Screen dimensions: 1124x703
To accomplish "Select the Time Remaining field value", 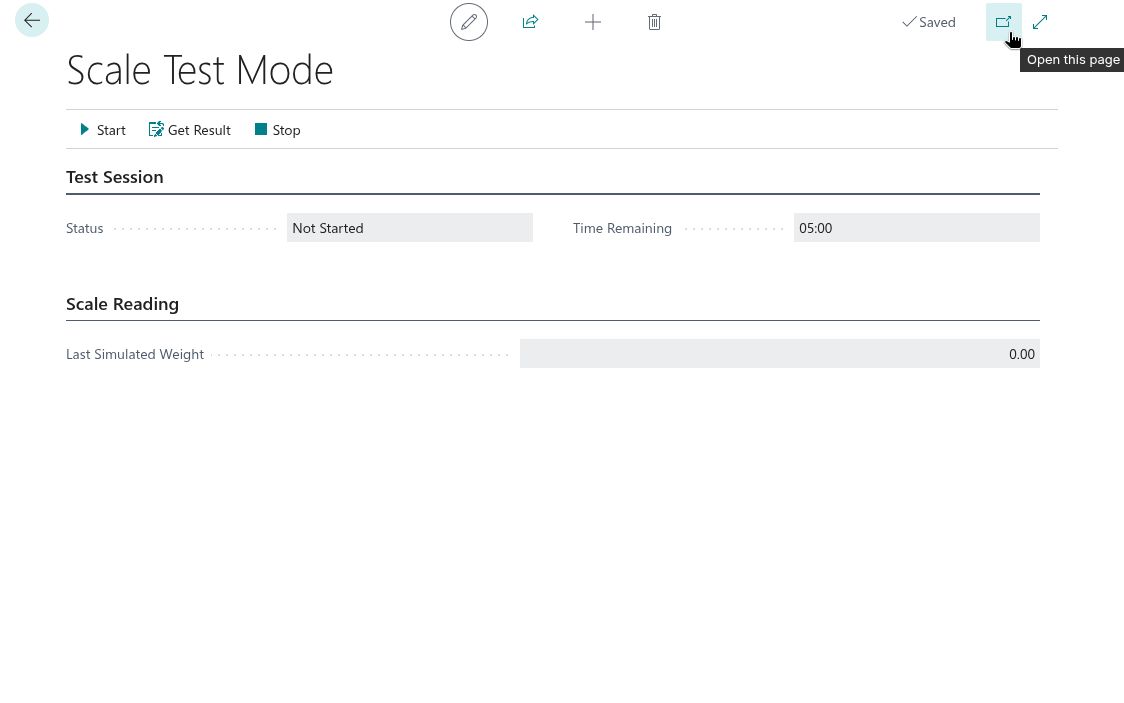I will click(916, 228).
